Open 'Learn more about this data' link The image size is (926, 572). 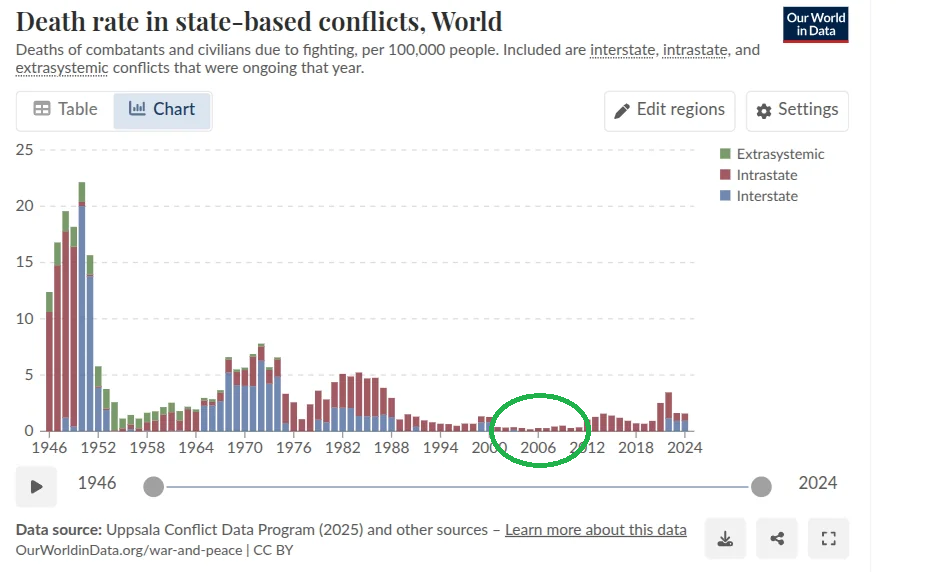click(x=595, y=530)
